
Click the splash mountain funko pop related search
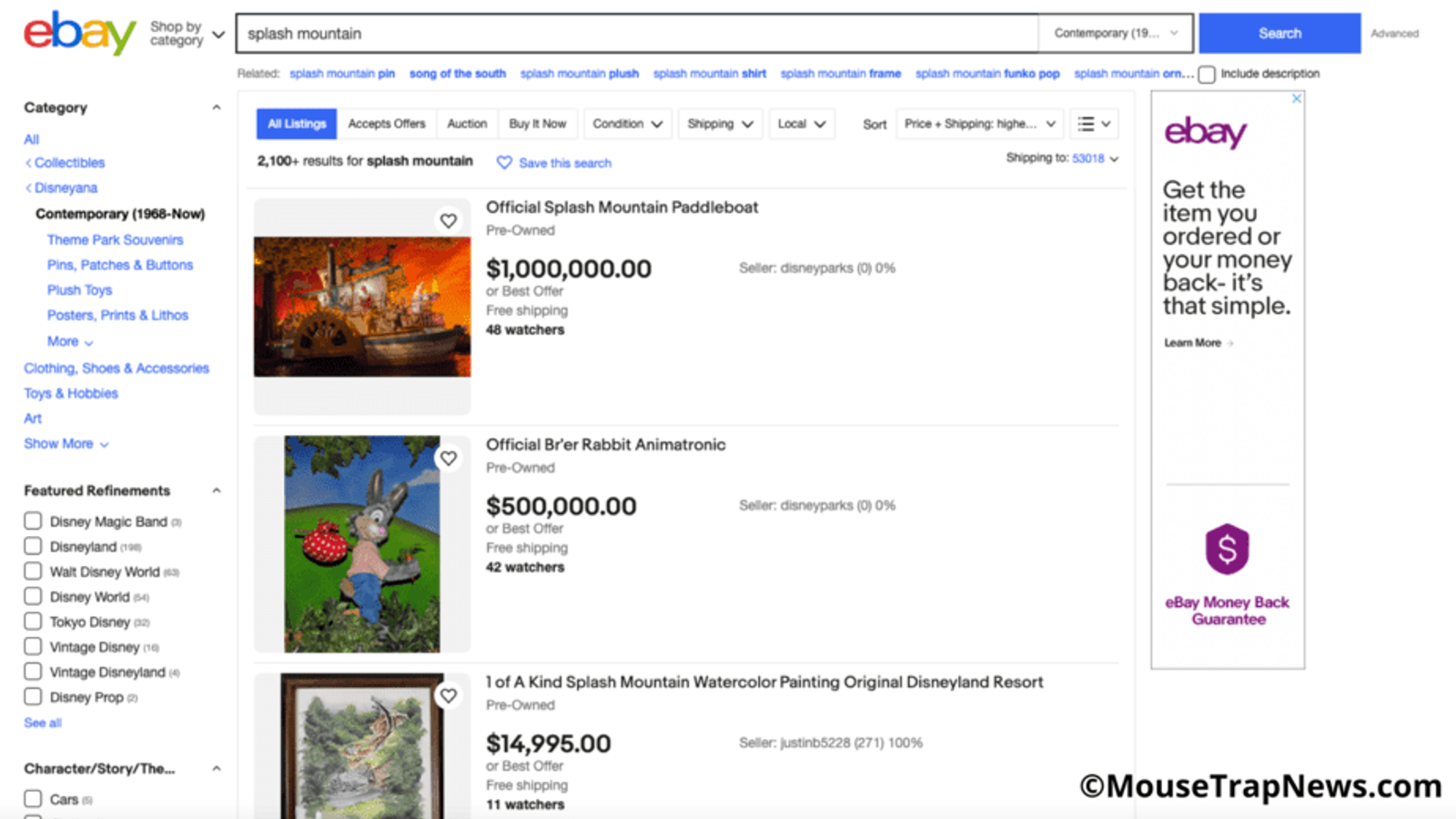(987, 74)
